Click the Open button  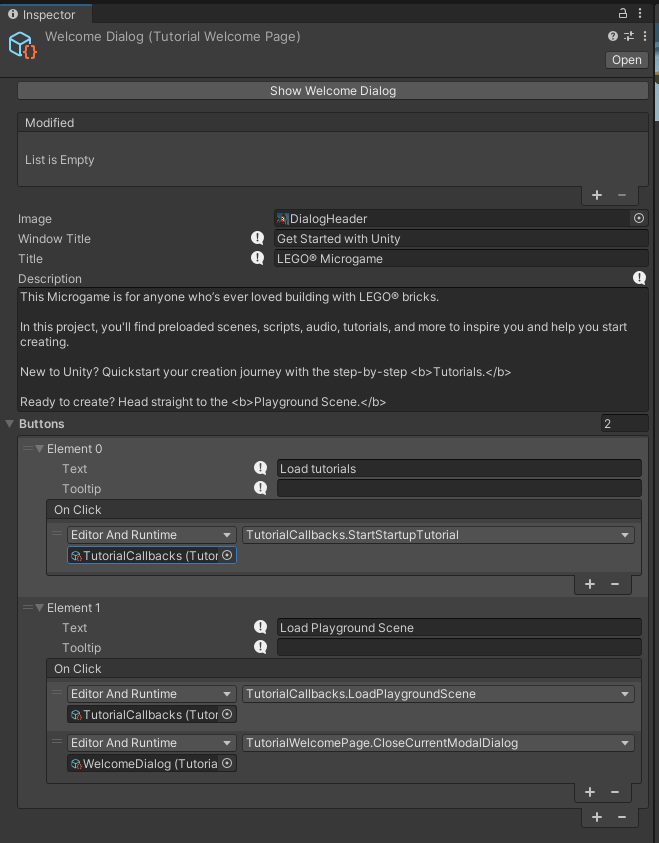[626, 60]
